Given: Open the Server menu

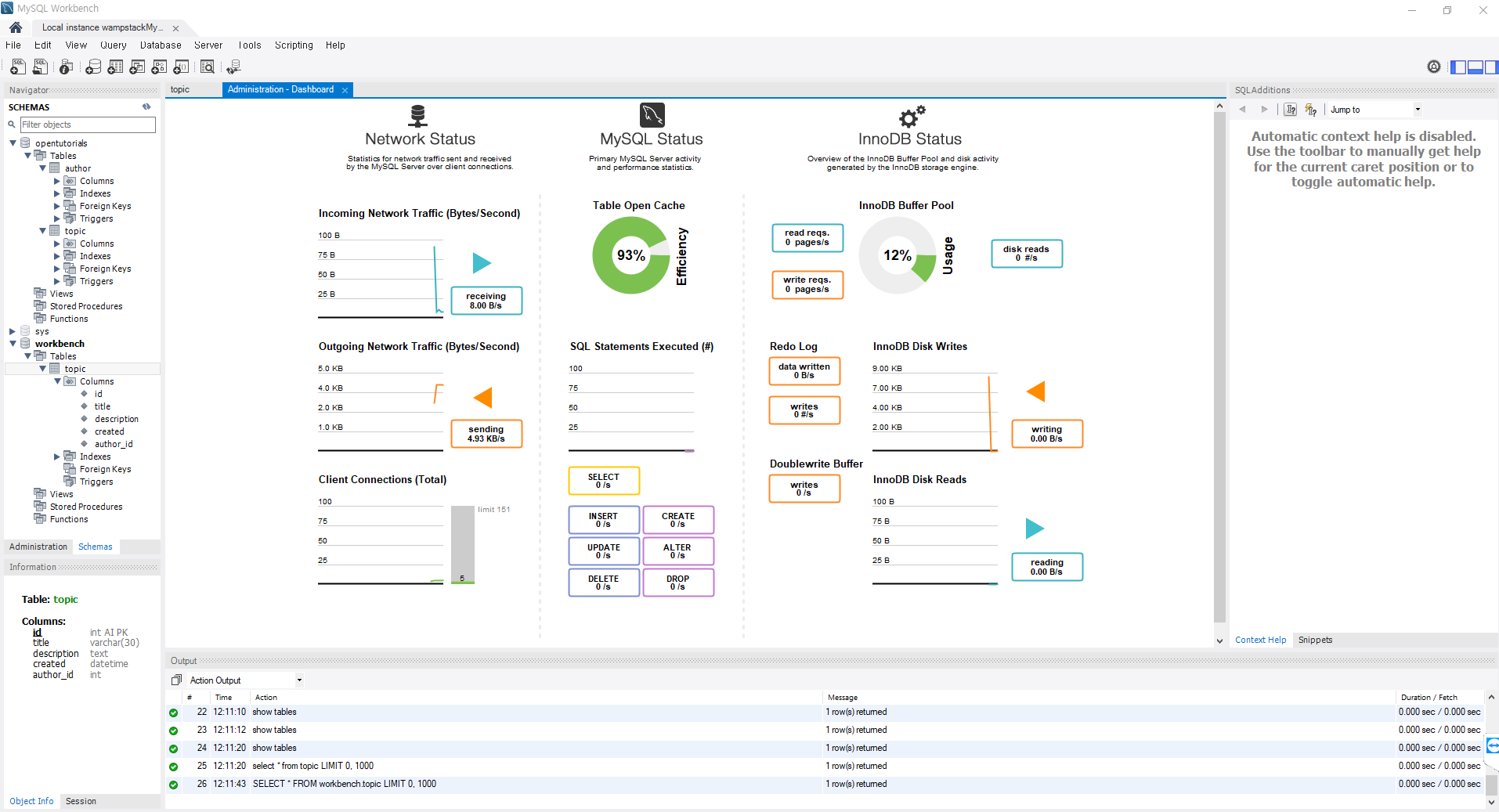Looking at the screenshot, I should point(208,45).
